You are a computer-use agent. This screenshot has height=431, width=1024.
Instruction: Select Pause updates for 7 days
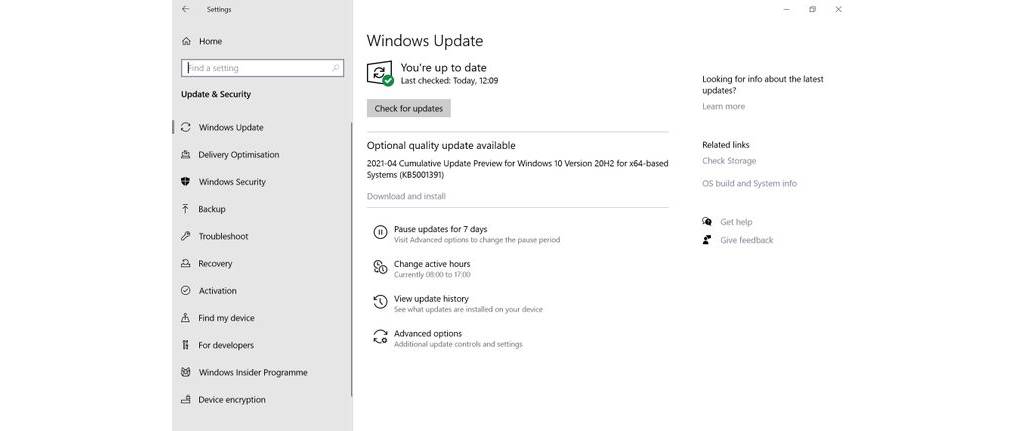(x=440, y=229)
